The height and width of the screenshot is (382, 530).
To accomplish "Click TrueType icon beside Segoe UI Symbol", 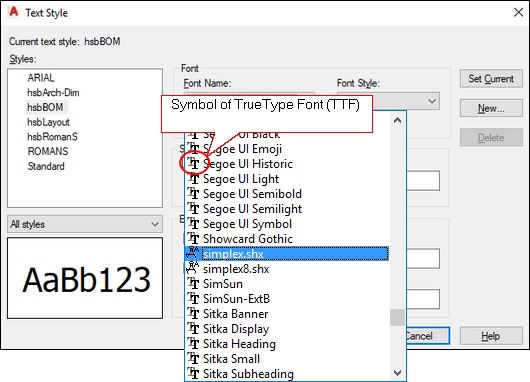I will click(x=193, y=223).
